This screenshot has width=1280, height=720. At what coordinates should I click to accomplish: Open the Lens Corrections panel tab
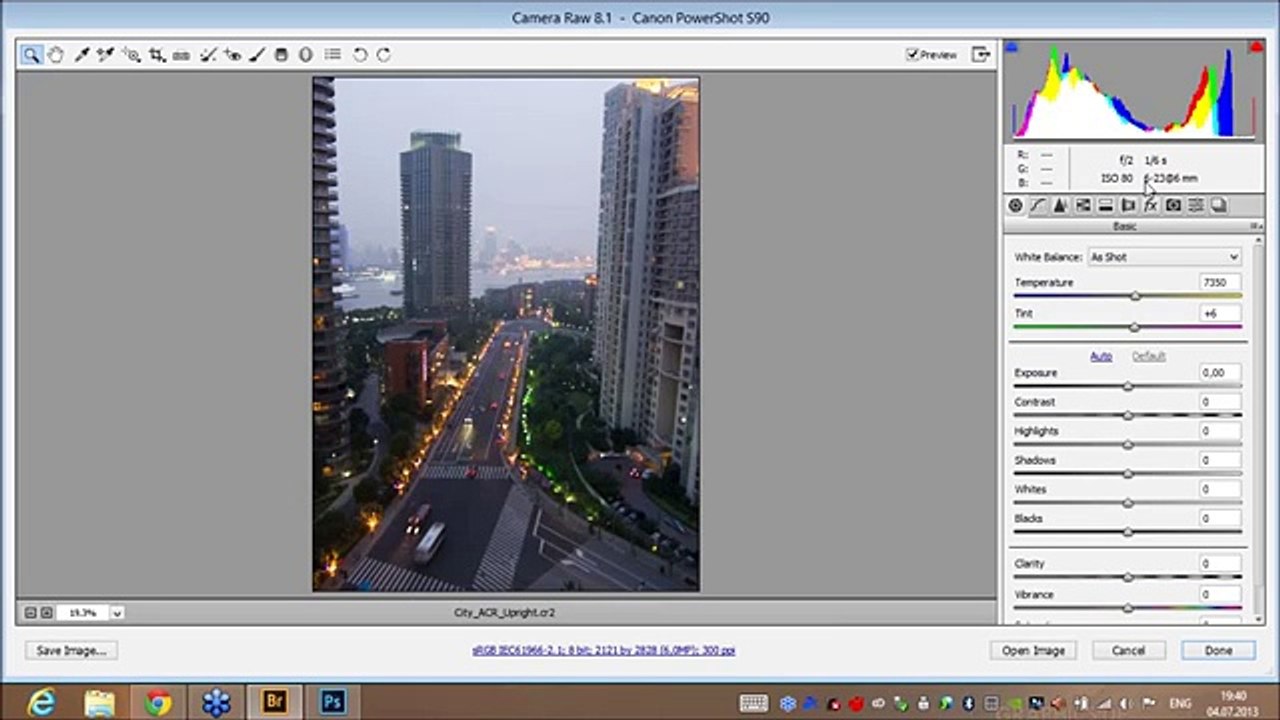click(1128, 205)
